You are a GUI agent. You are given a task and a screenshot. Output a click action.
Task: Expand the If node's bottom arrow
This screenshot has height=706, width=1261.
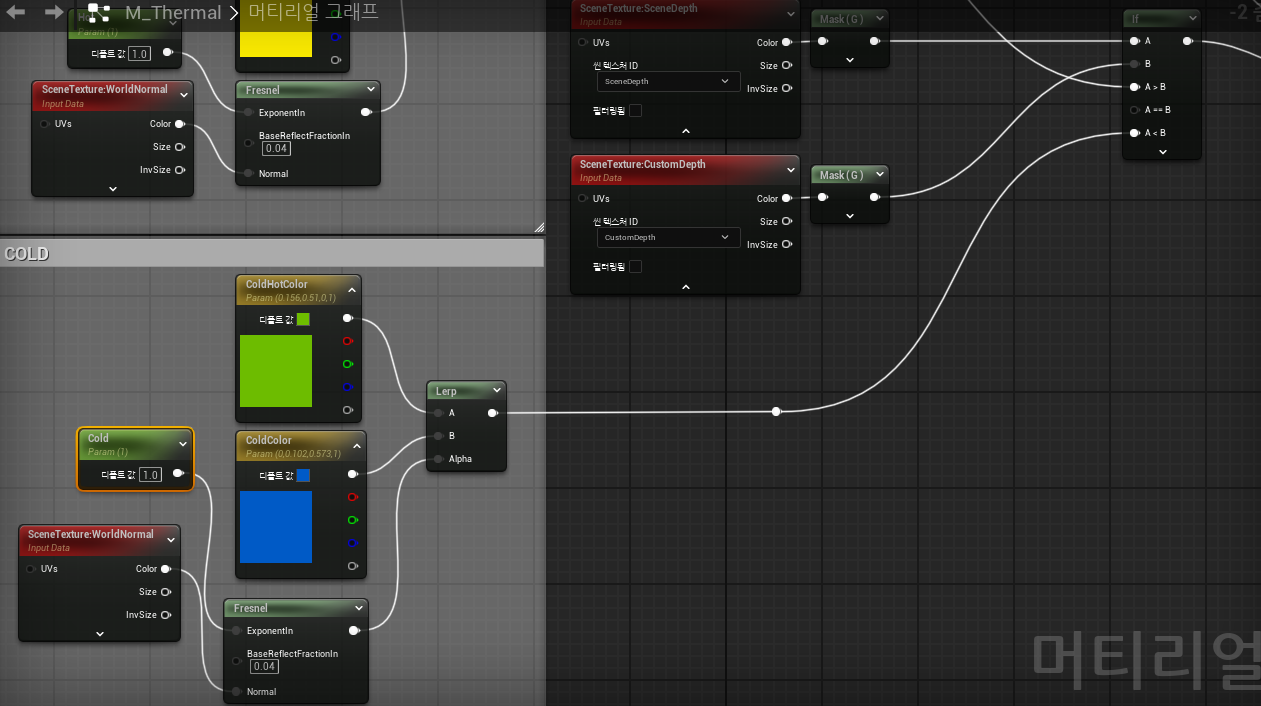point(1162,152)
